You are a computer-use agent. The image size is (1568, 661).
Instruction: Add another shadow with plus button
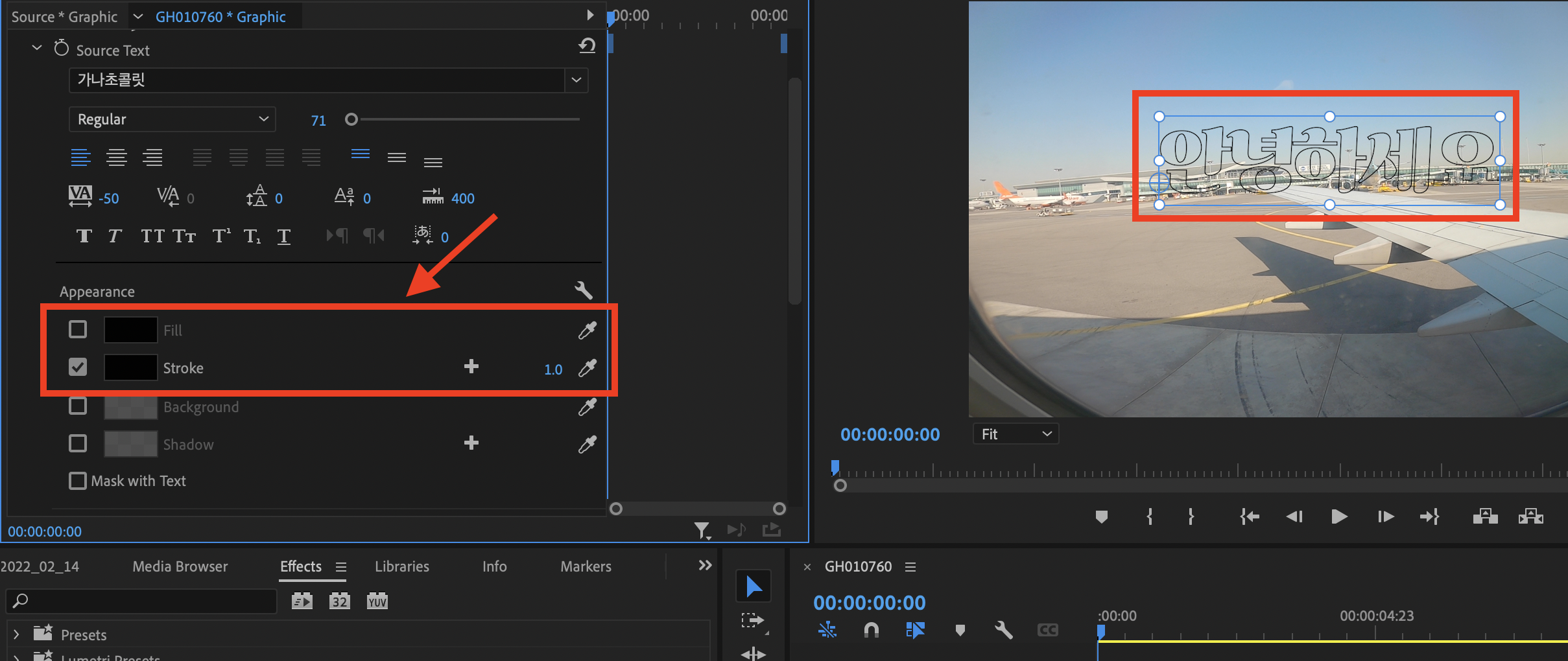point(471,443)
